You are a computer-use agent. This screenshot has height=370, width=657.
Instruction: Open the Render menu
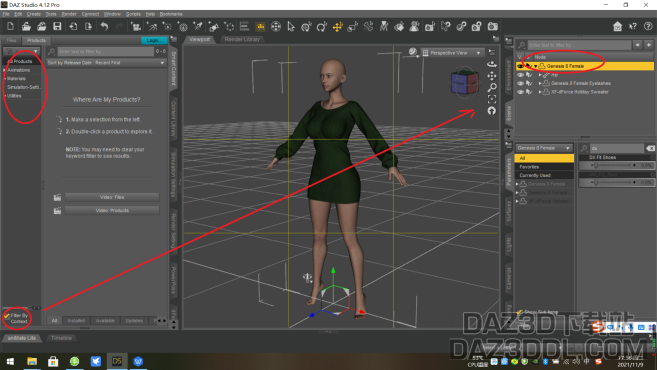tap(69, 14)
